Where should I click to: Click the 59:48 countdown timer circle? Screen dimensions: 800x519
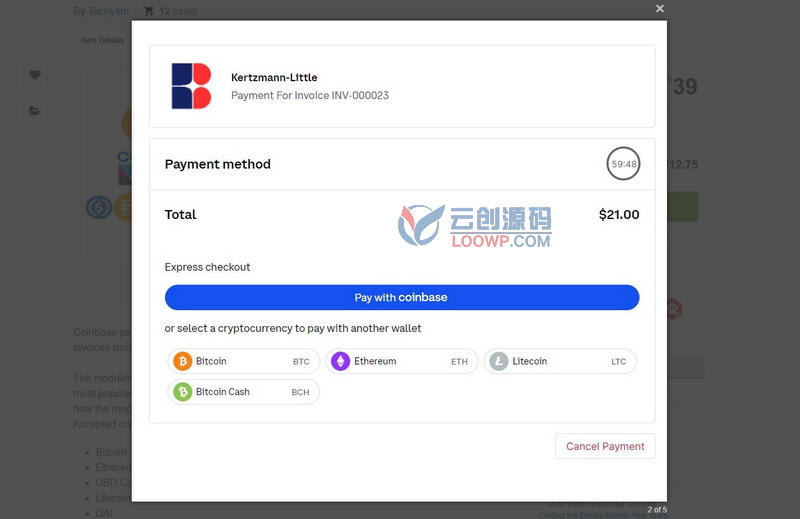(x=623, y=164)
